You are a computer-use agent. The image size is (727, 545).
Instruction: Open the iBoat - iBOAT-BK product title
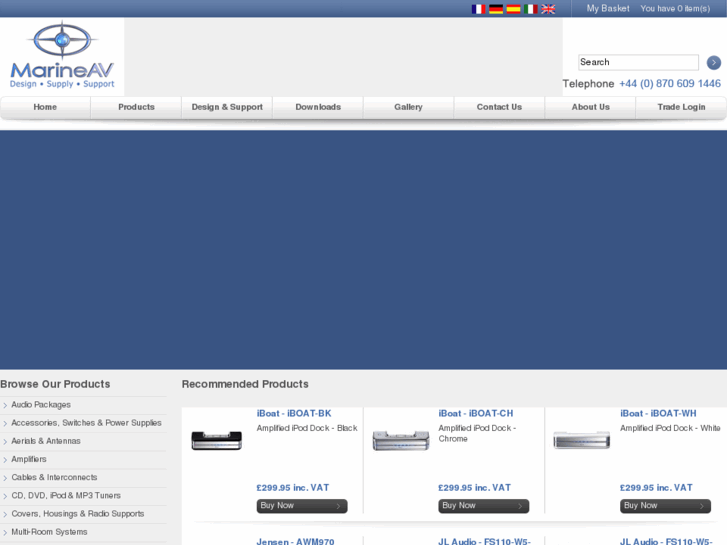[294, 413]
